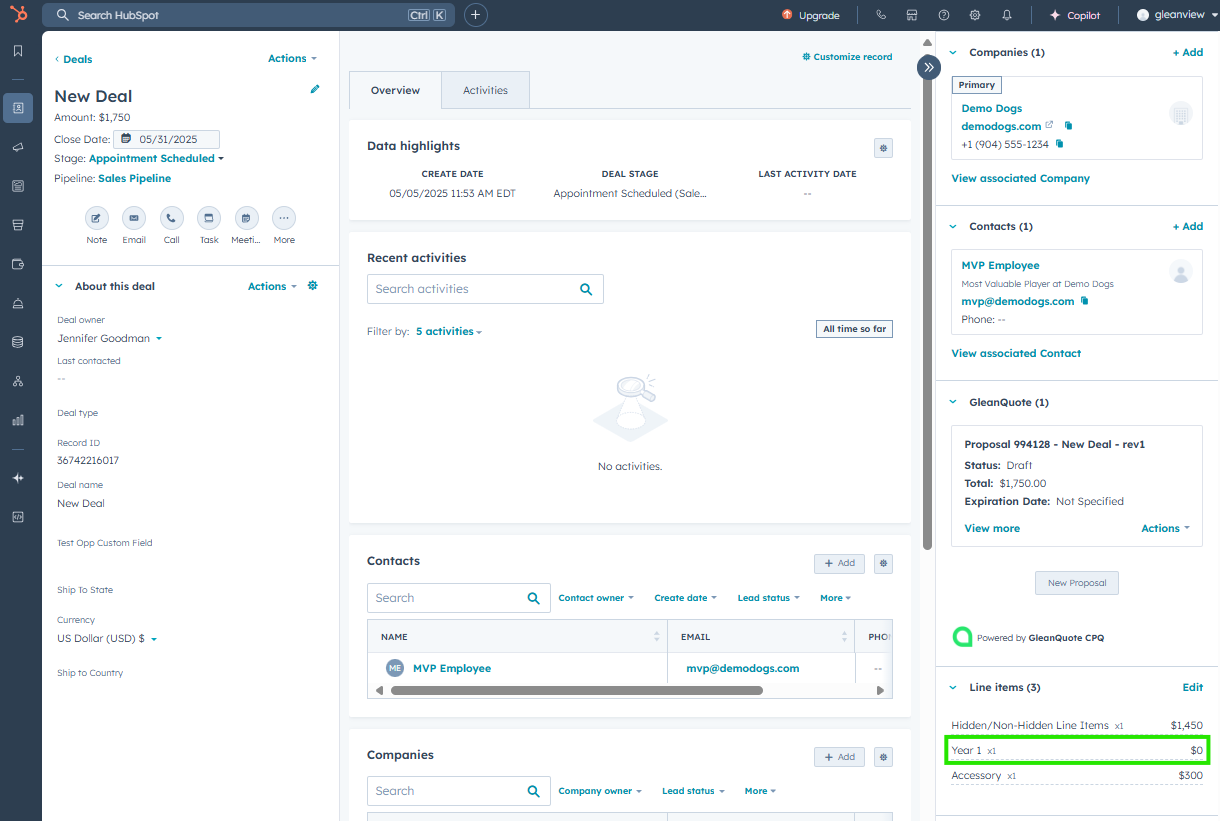The image size is (1220, 821).
Task: Open the GleanQuote proposal Actions dropdown
Action: 1165,528
